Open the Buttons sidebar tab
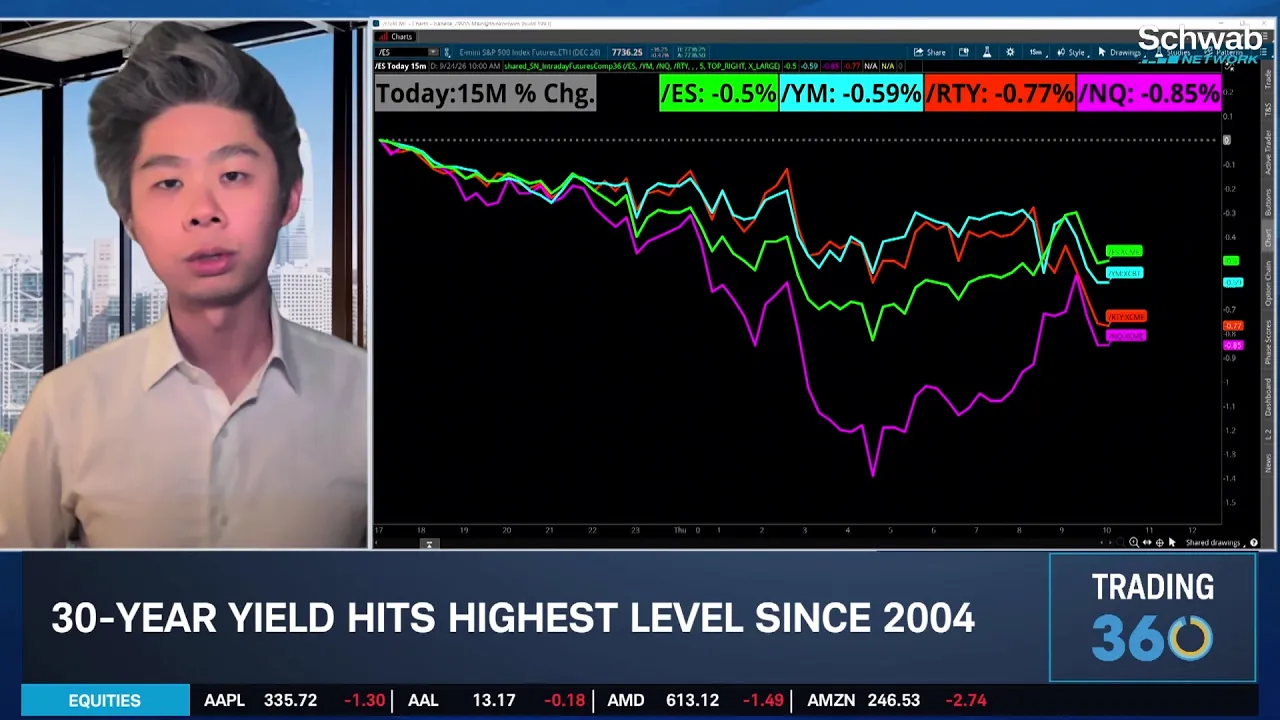 click(x=1268, y=202)
